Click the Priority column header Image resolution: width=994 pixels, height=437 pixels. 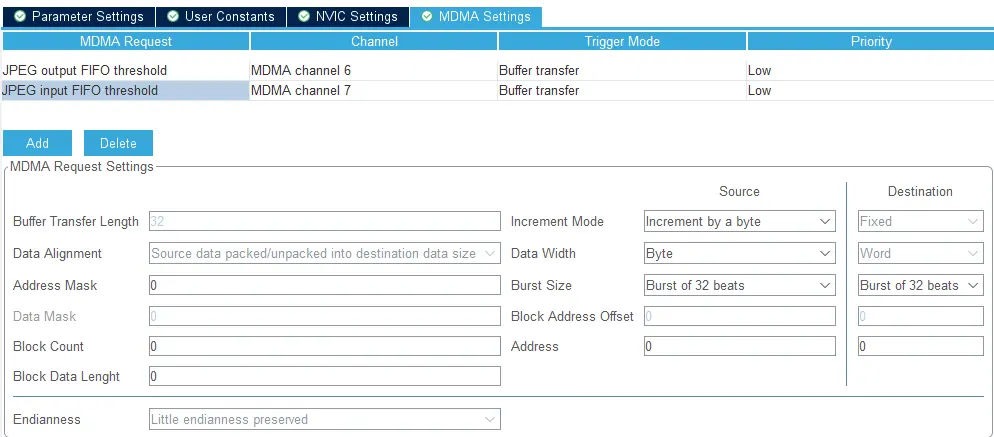[x=870, y=41]
